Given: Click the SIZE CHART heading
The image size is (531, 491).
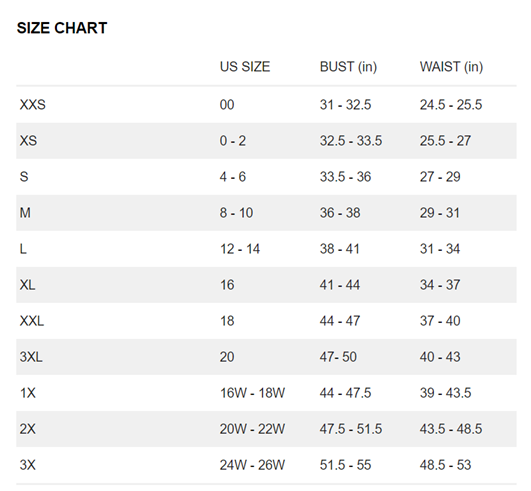Looking at the screenshot, I should click(62, 28).
